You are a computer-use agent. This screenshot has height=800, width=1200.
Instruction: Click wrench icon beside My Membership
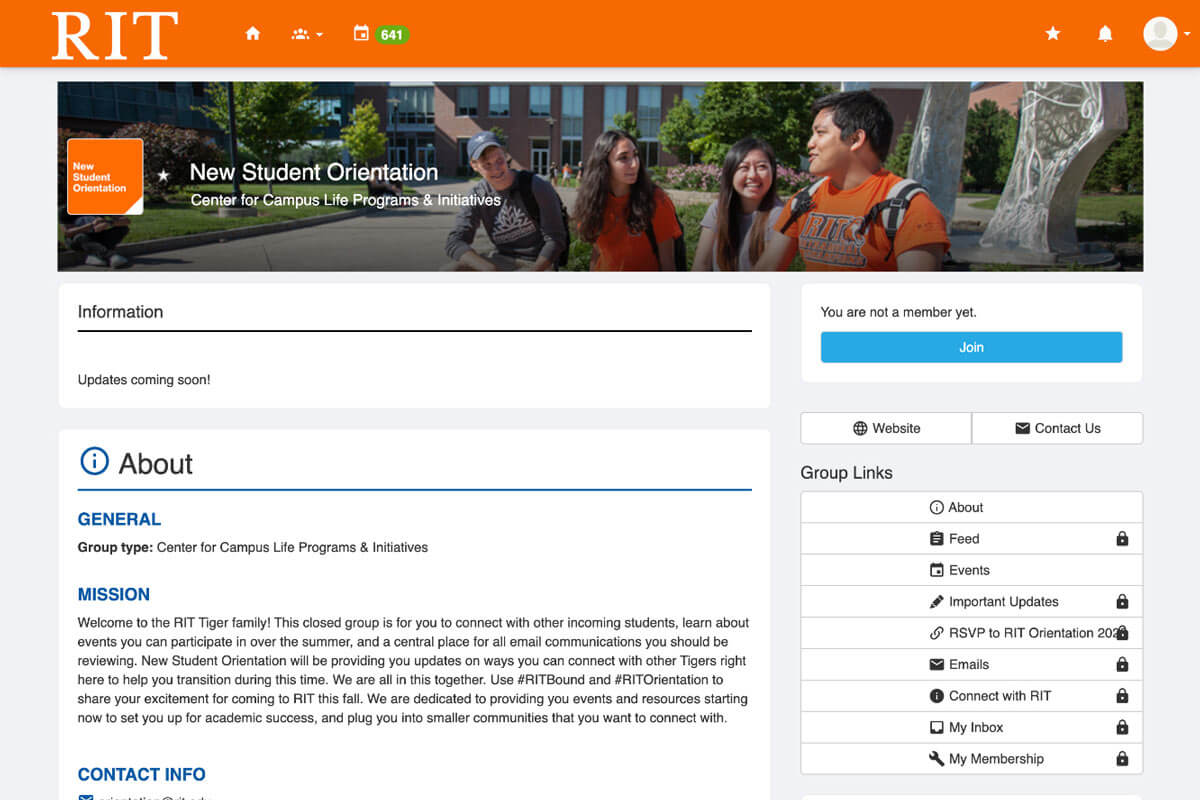coord(937,759)
